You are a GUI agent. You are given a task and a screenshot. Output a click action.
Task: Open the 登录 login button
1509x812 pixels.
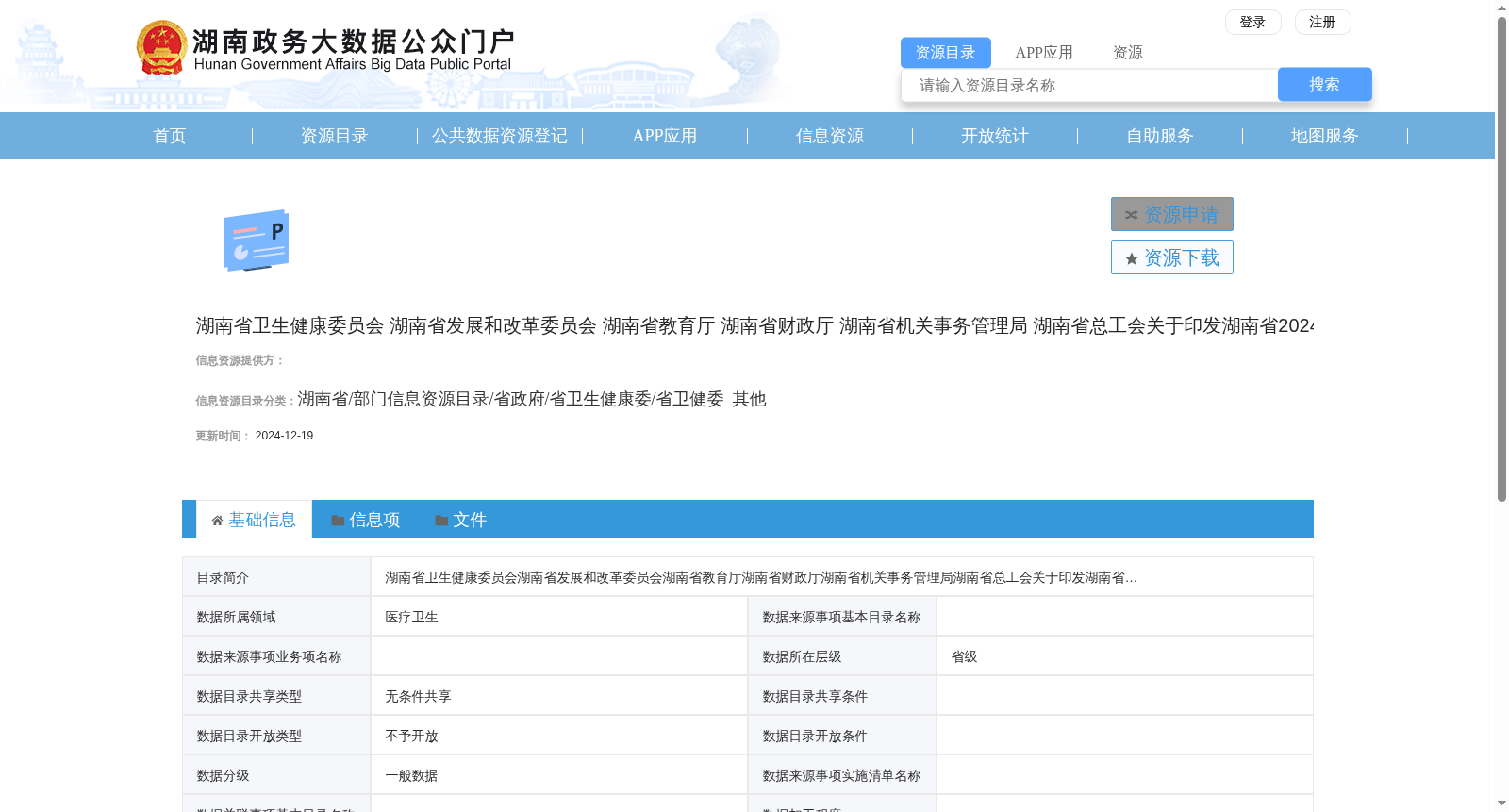tap(1252, 22)
